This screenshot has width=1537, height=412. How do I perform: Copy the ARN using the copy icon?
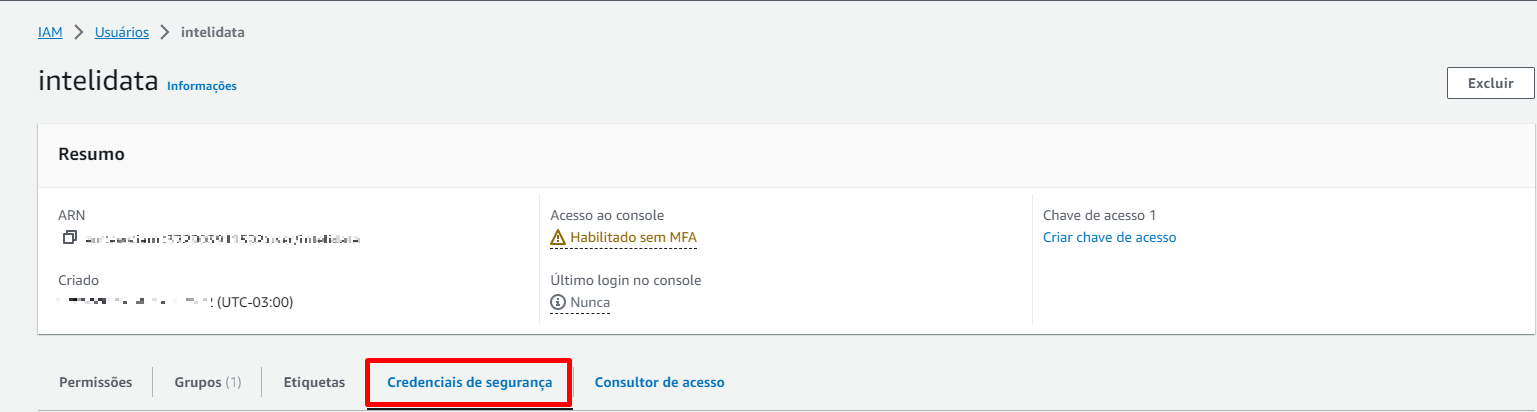pyautogui.click(x=69, y=238)
